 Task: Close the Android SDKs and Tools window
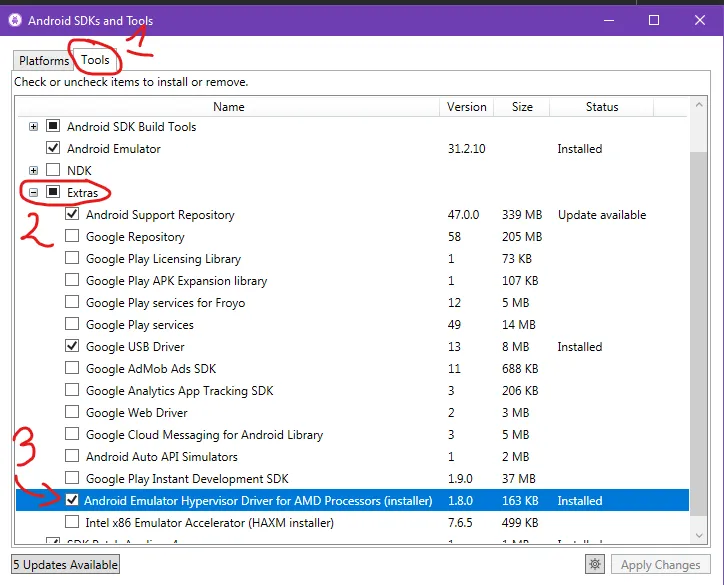700,20
